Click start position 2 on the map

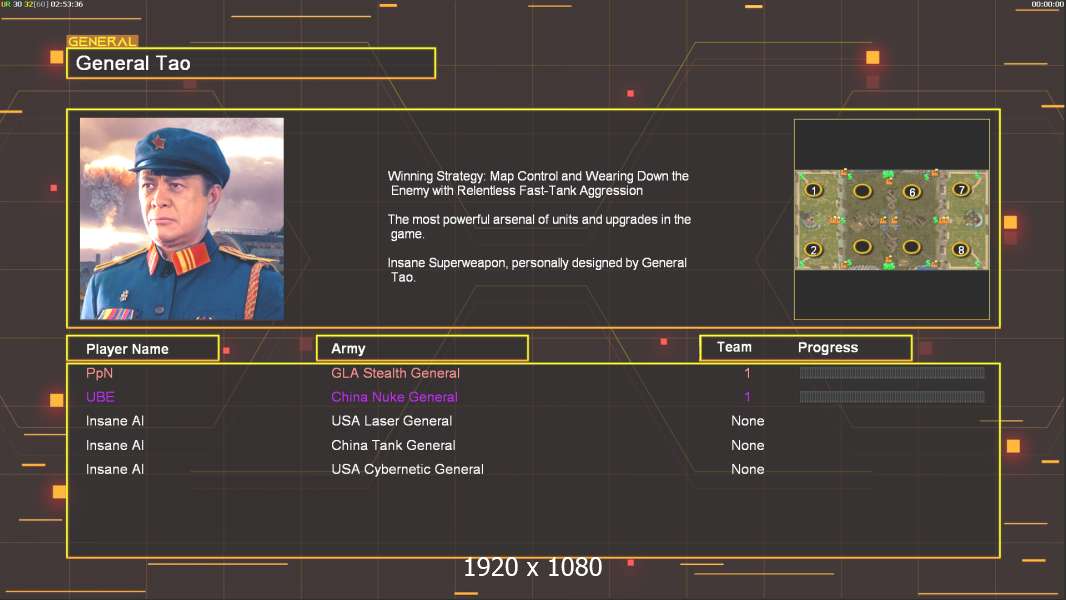pos(813,249)
